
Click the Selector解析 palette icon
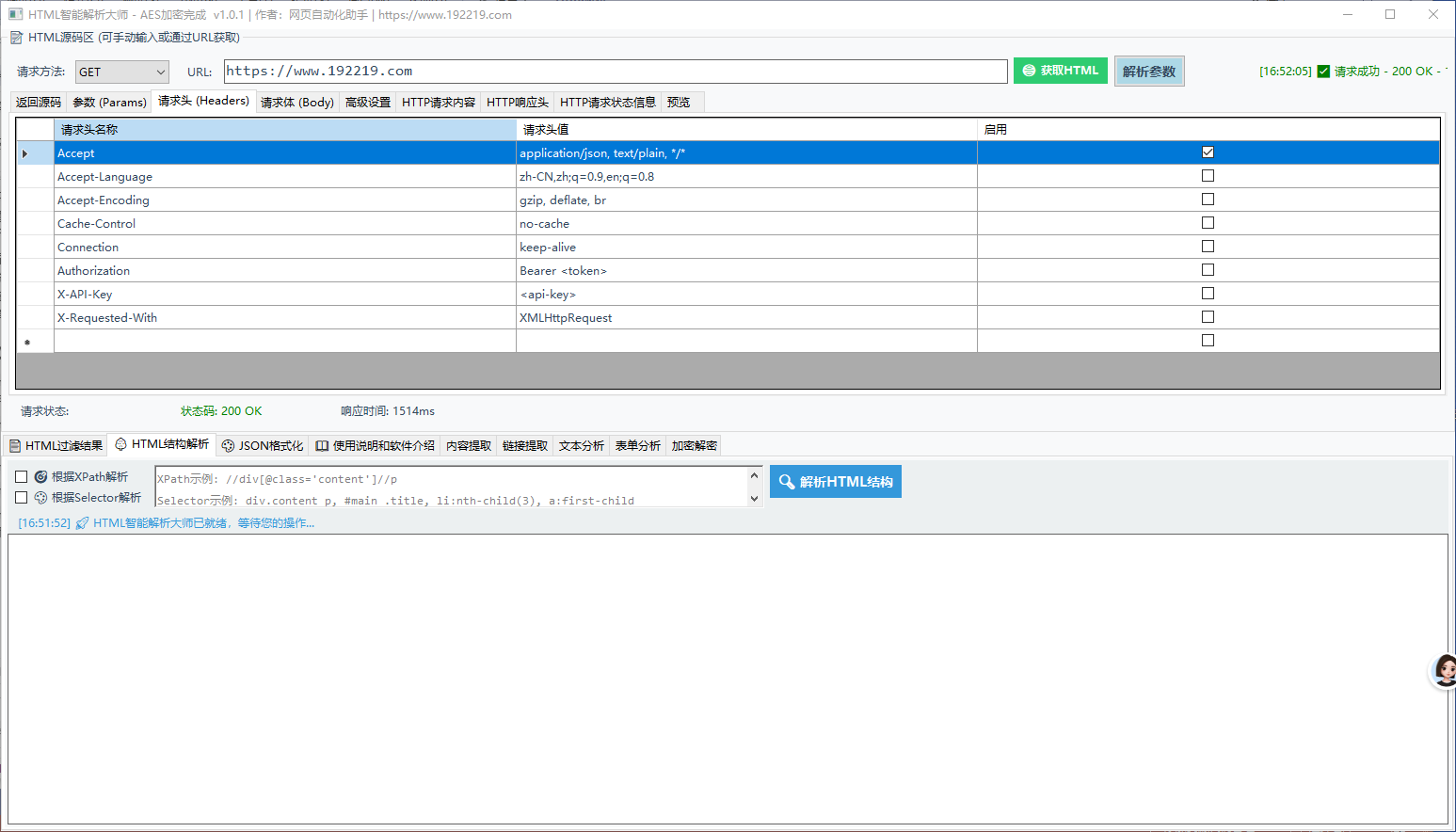point(40,498)
